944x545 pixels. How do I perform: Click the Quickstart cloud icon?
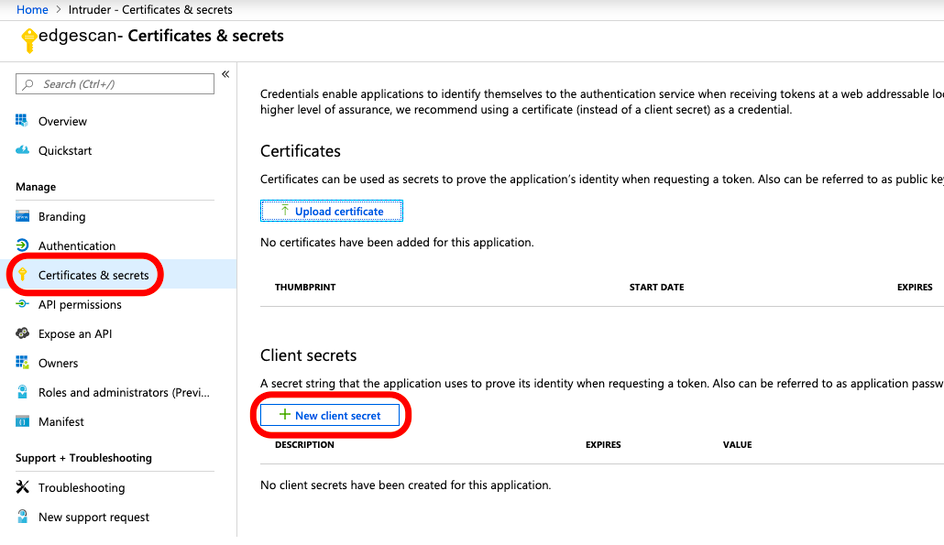point(22,150)
